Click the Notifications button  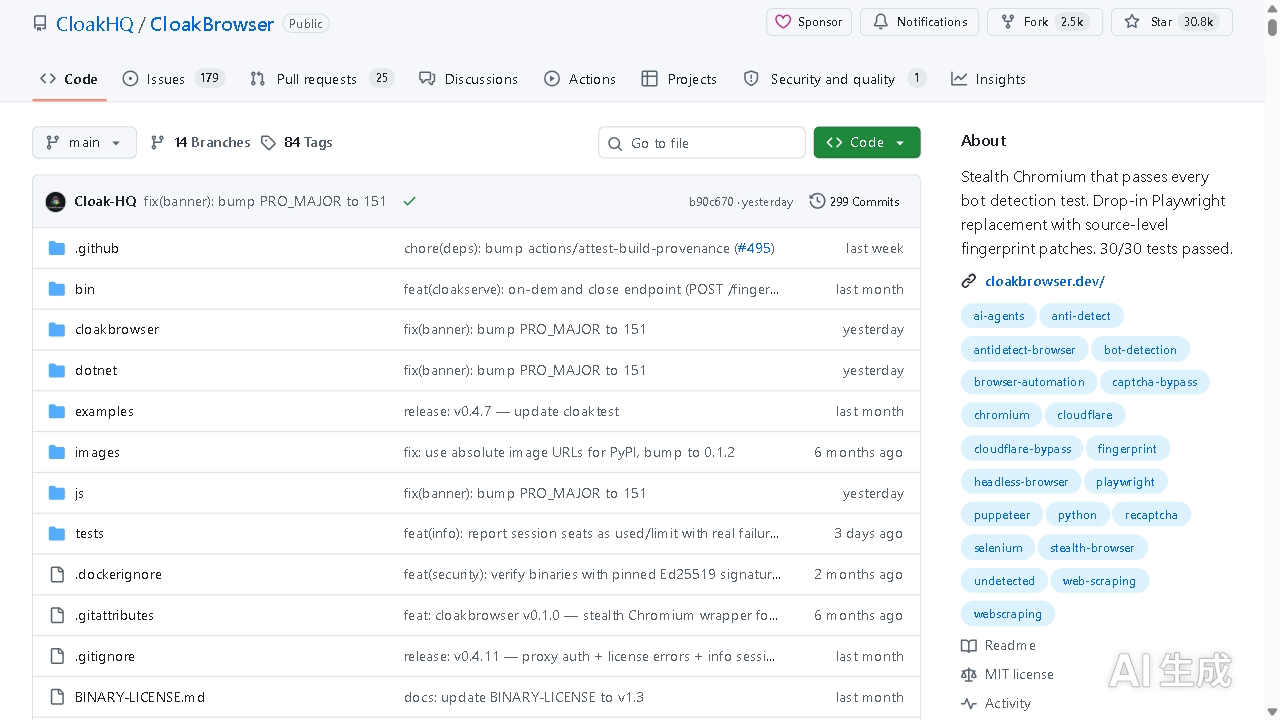click(x=920, y=22)
